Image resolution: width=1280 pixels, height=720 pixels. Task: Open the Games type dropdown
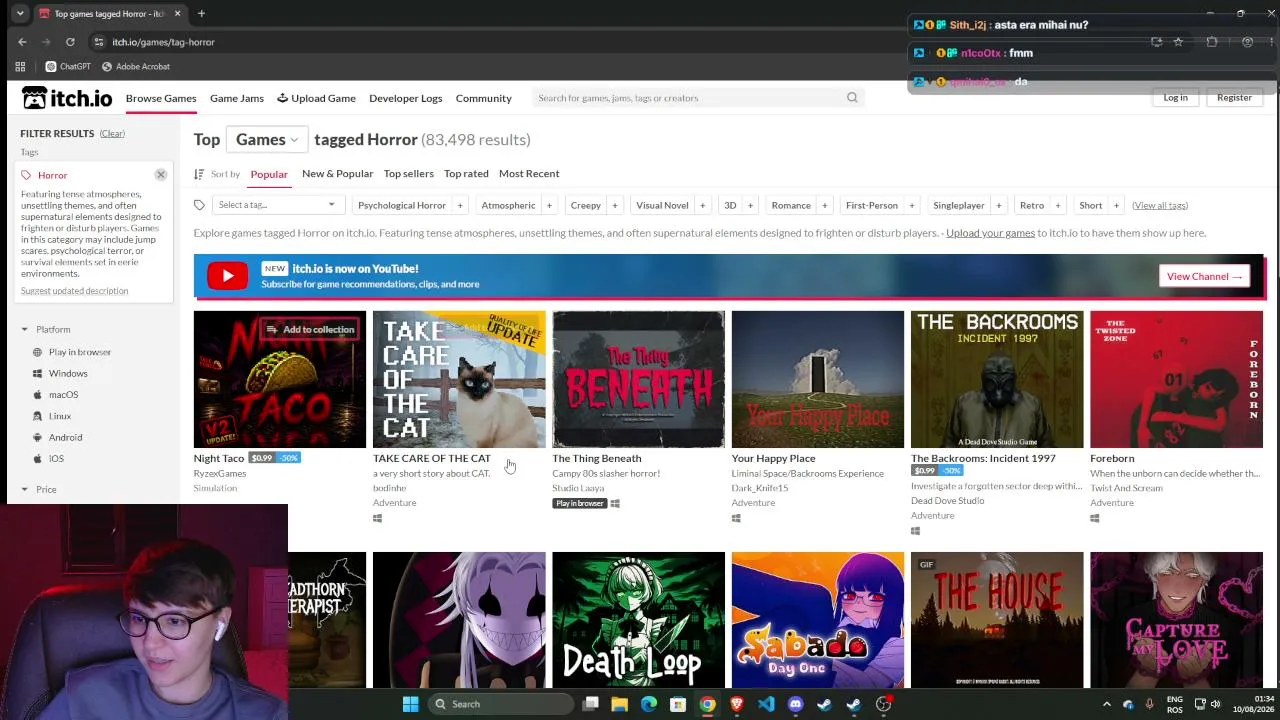(266, 140)
